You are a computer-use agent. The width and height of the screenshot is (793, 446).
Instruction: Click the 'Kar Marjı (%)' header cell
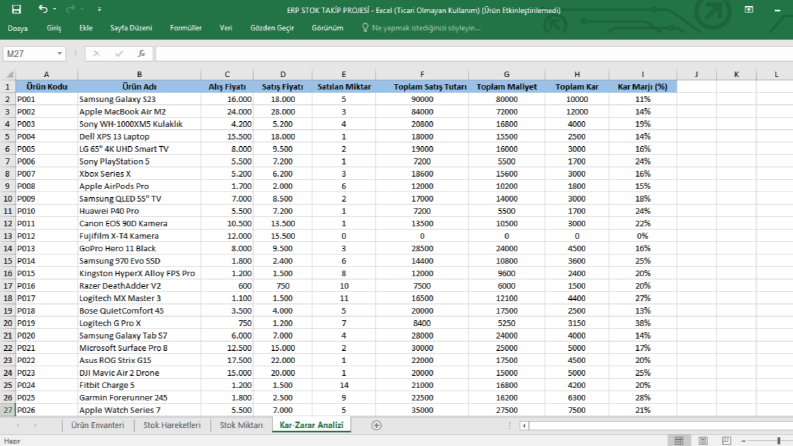(642, 87)
